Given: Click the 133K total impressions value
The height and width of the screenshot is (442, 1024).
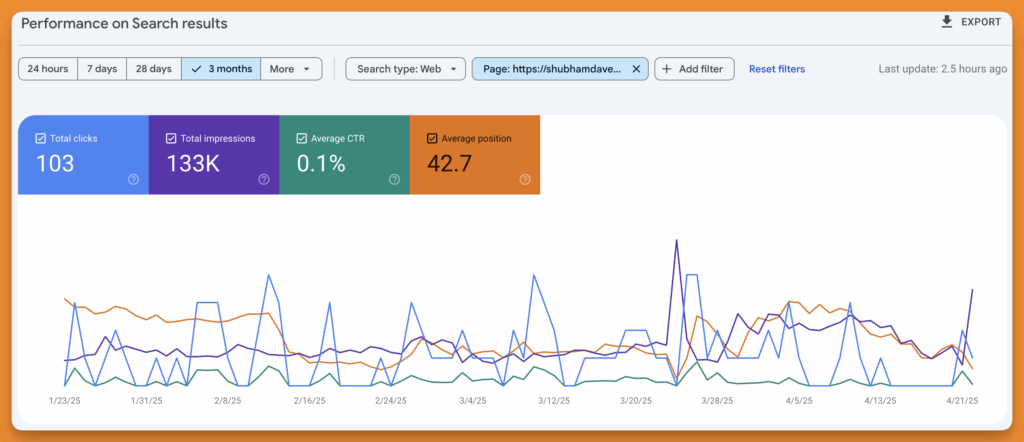Looking at the screenshot, I should pyautogui.click(x=193, y=163).
